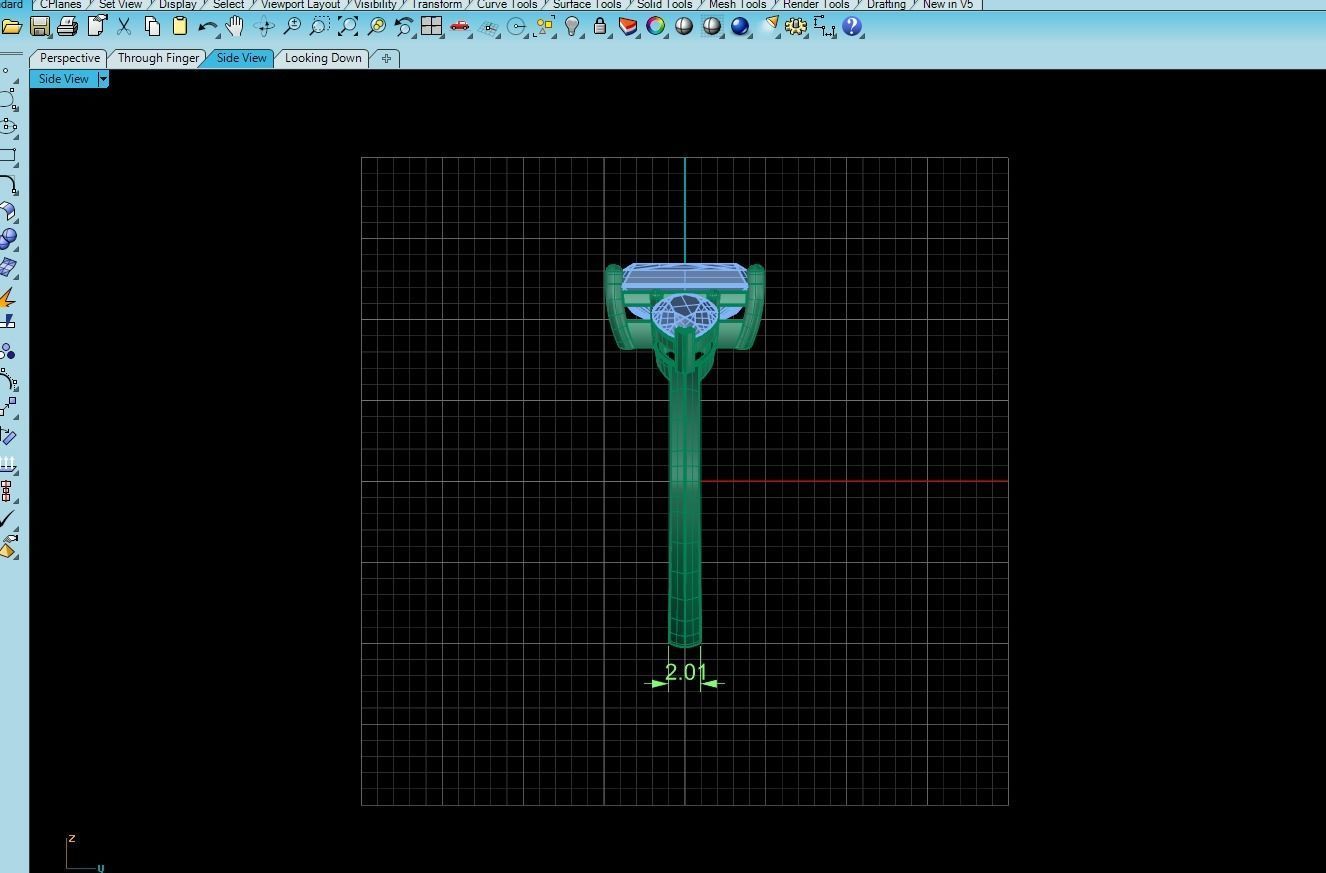Open the CPlanes toolbar tab
This screenshot has height=873, width=1326.
60,4
